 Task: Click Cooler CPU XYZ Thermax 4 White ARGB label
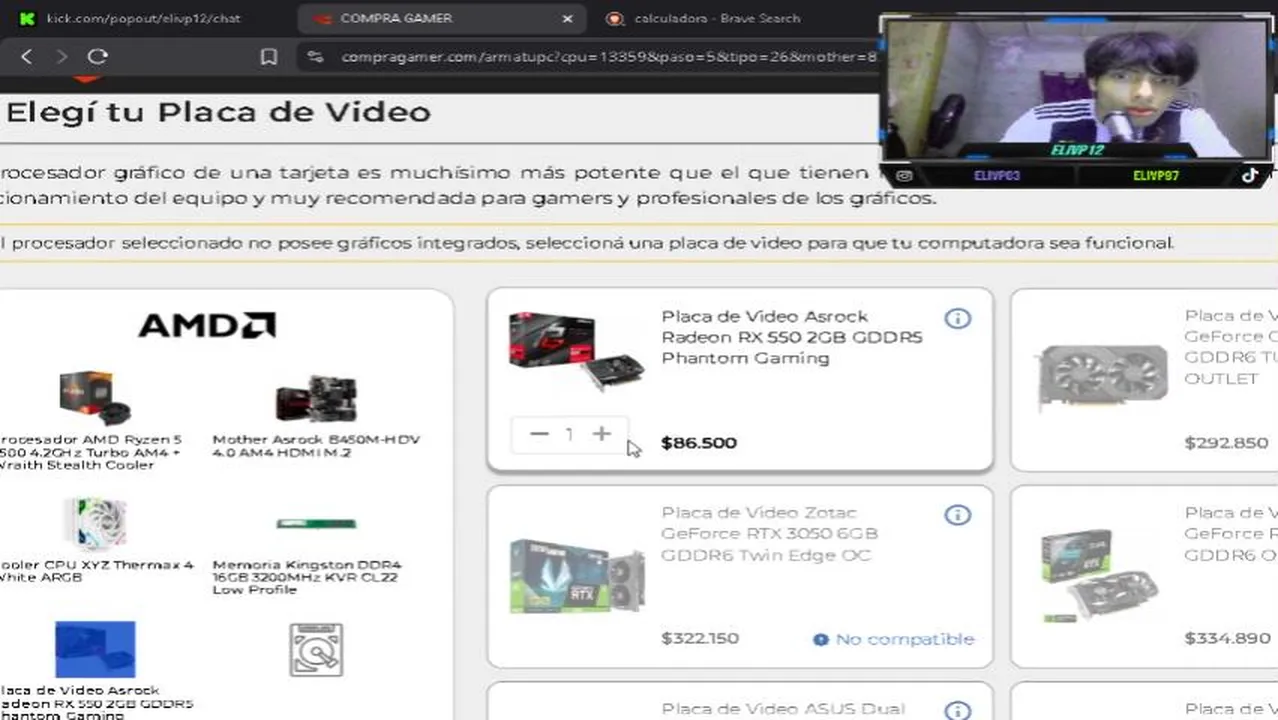pyautogui.click(x=96, y=571)
